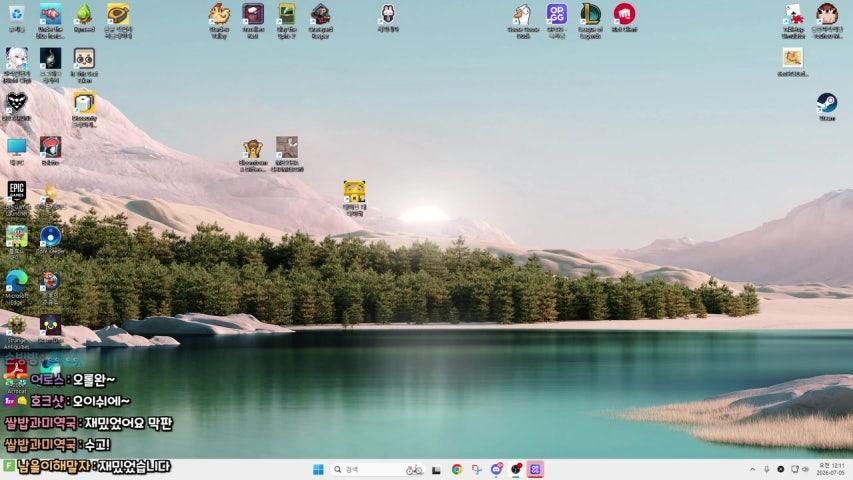The height and width of the screenshot is (480, 853).
Task: Open the taskbar clock and date
Action: (832, 469)
